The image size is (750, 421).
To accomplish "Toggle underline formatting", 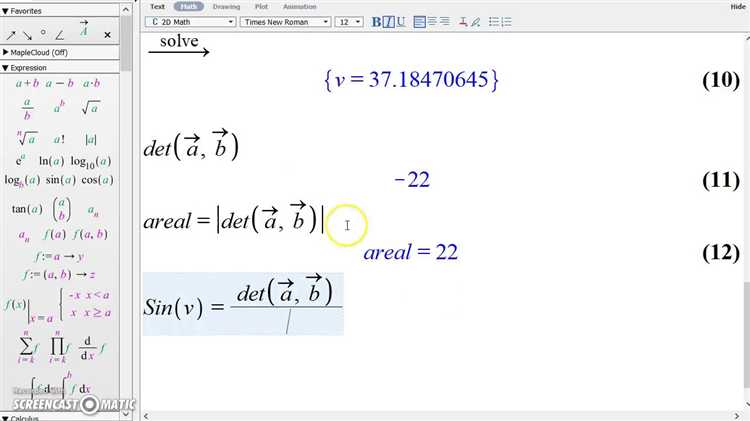I will coord(401,22).
